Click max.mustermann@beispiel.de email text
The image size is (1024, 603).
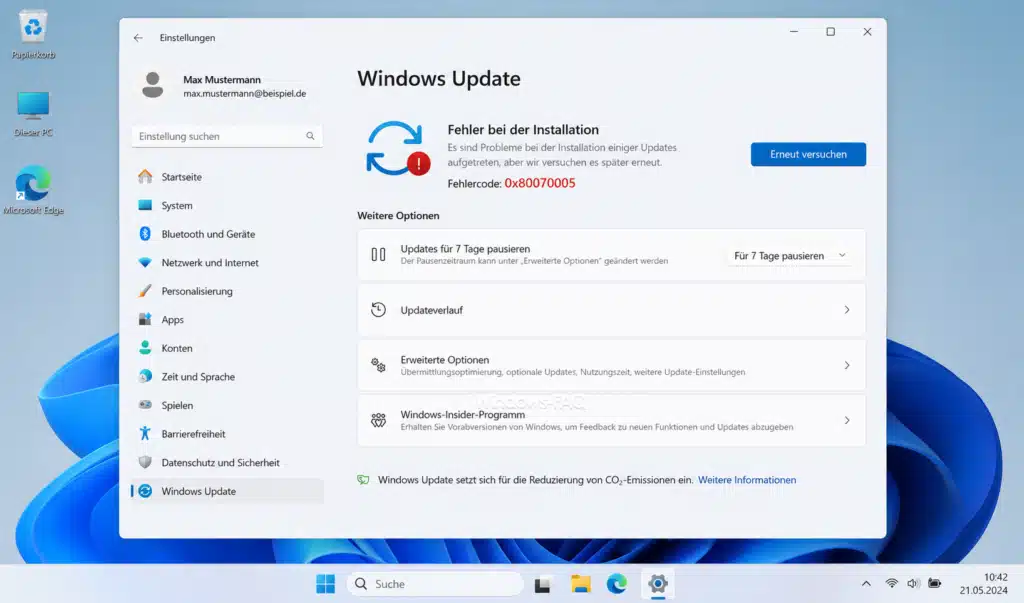[244, 93]
